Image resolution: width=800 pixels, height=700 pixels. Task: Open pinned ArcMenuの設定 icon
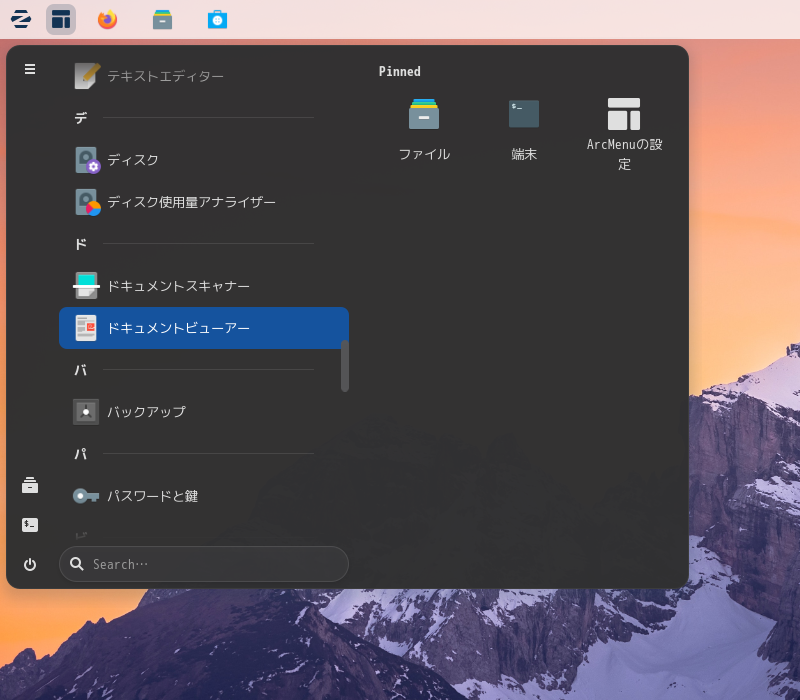click(624, 114)
